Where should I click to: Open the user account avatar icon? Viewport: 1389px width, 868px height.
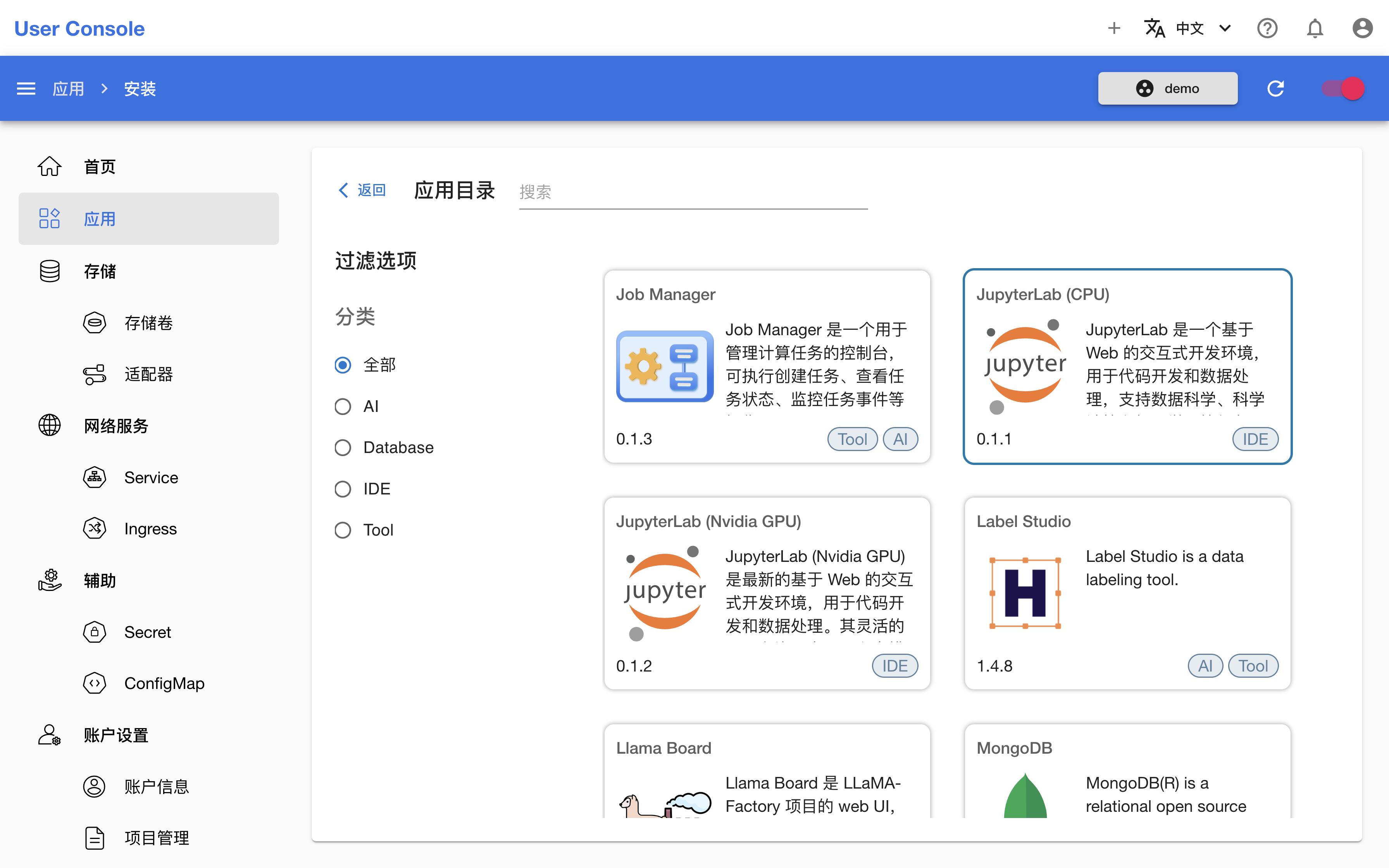point(1362,28)
